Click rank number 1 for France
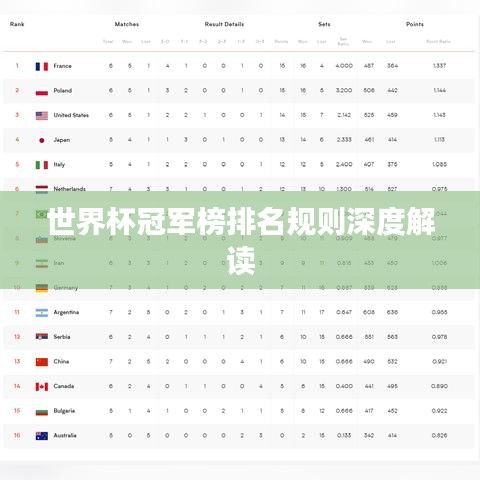The width and height of the screenshot is (480, 480). click(x=17, y=66)
